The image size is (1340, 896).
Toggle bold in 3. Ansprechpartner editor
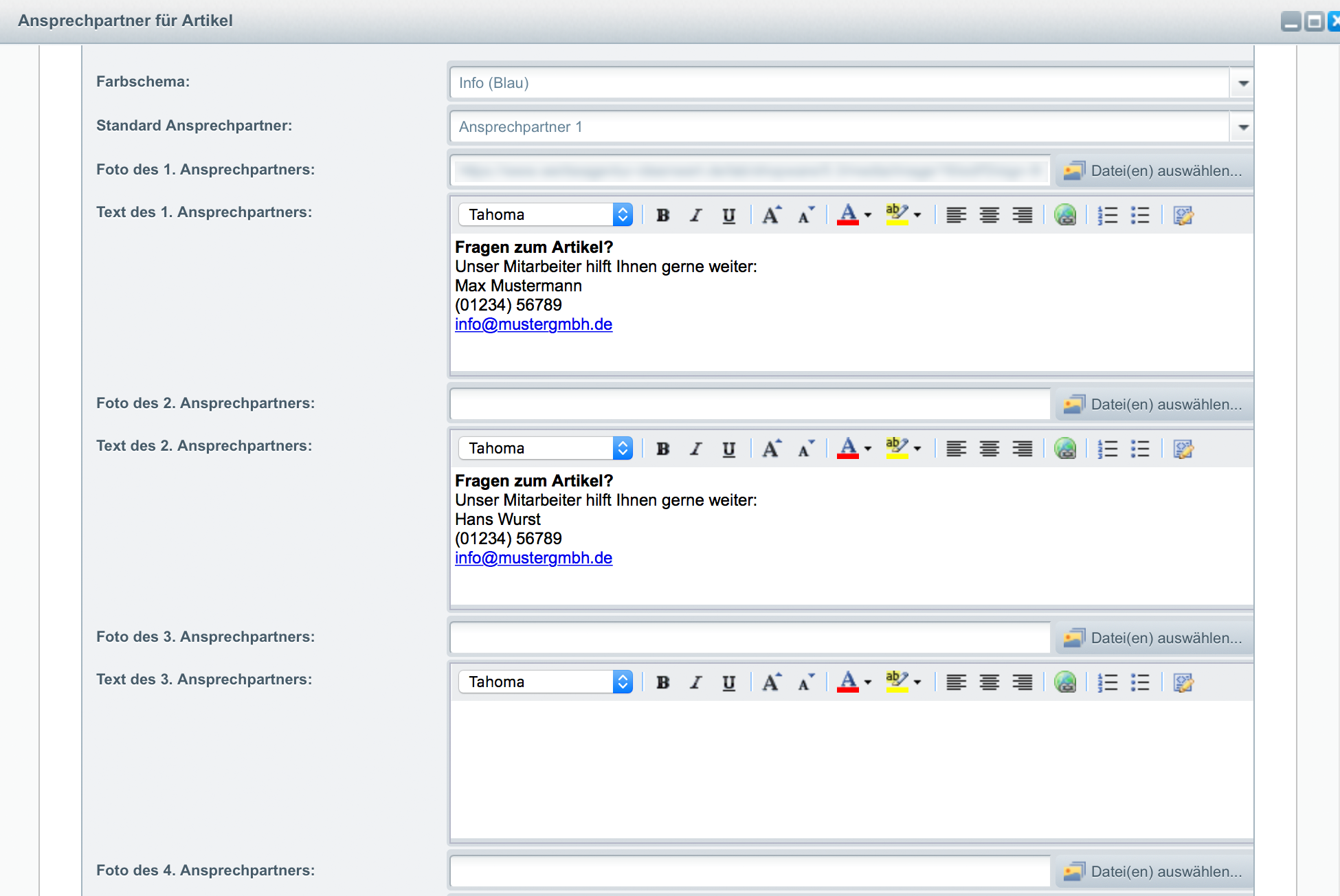pyautogui.click(x=662, y=682)
